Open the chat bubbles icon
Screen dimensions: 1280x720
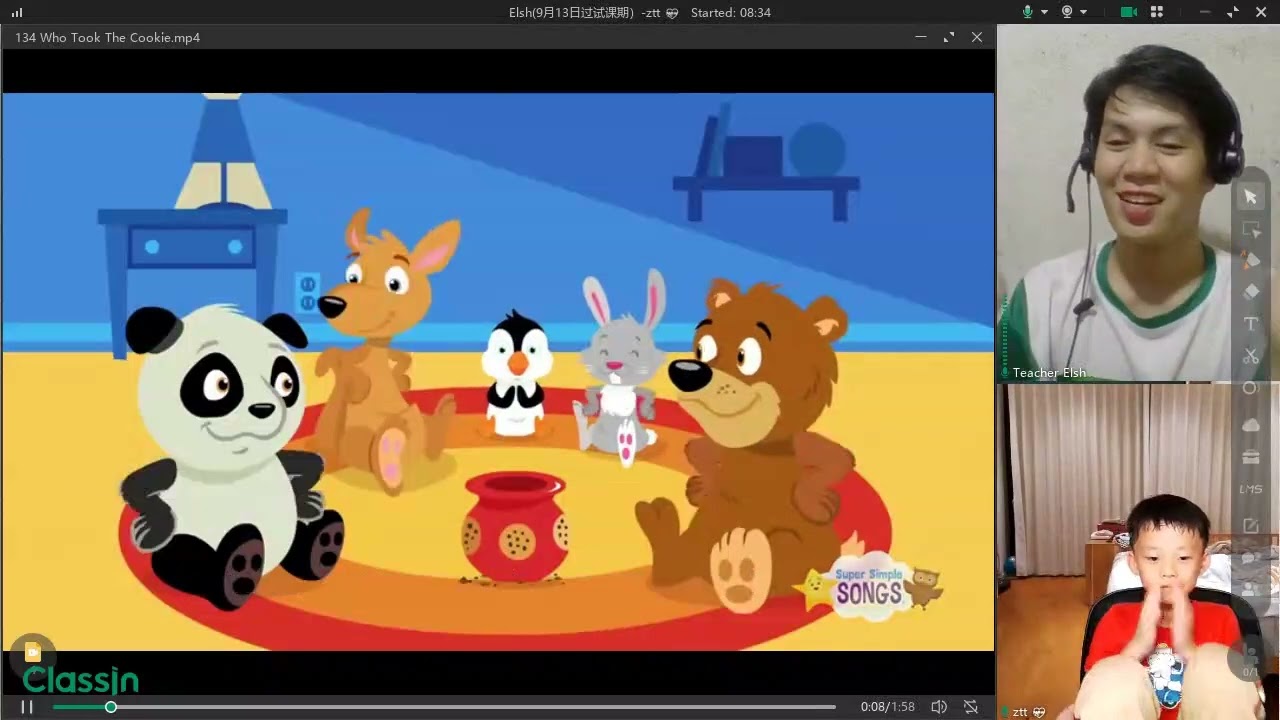(x=1250, y=558)
